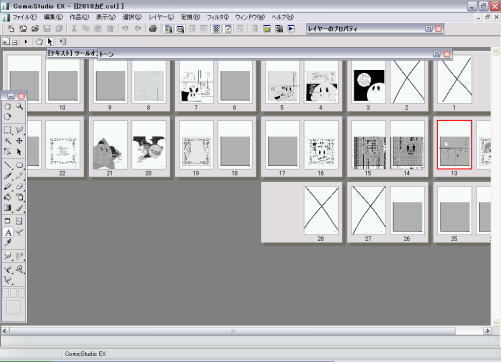This screenshot has width=501, height=362.
Task: Click horizontal scrollbar right arrow
Action: pos(487,331)
